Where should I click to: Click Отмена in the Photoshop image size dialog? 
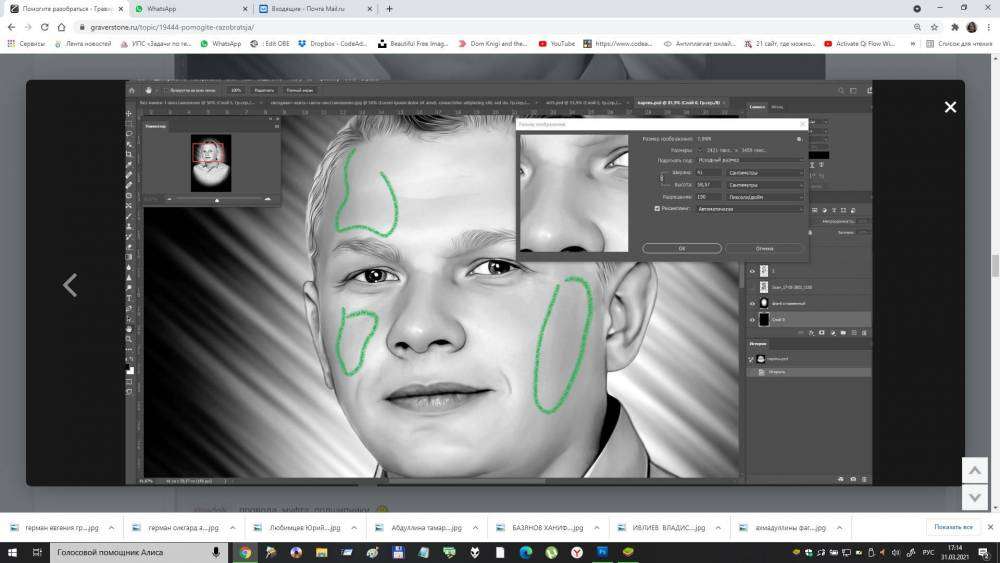pos(764,248)
